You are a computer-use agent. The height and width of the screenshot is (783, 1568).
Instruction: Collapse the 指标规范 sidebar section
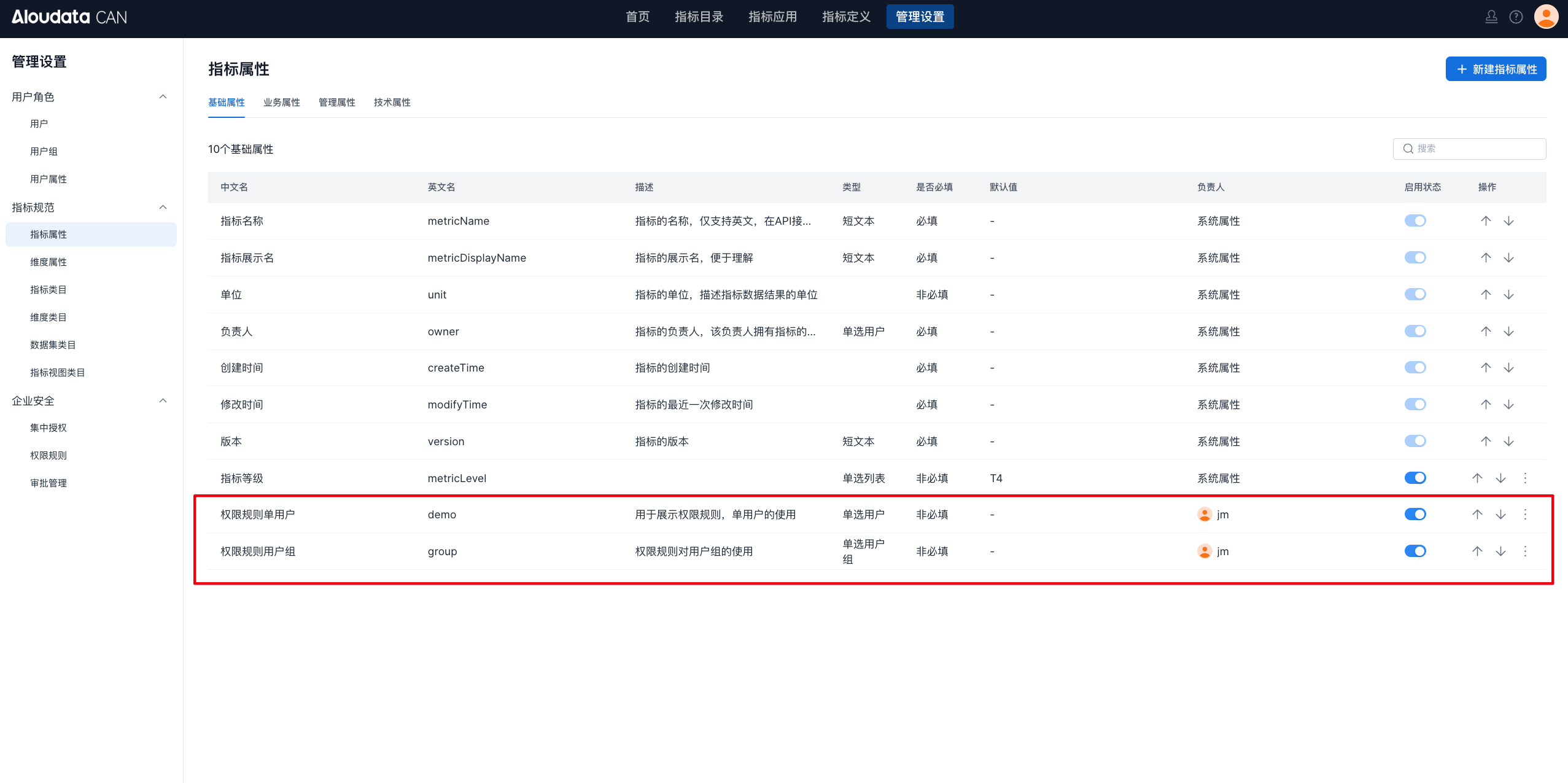[163, 208]
